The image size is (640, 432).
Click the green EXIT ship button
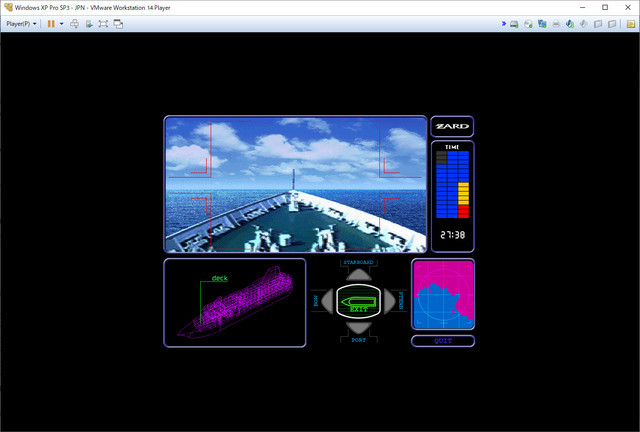point(358,301)
